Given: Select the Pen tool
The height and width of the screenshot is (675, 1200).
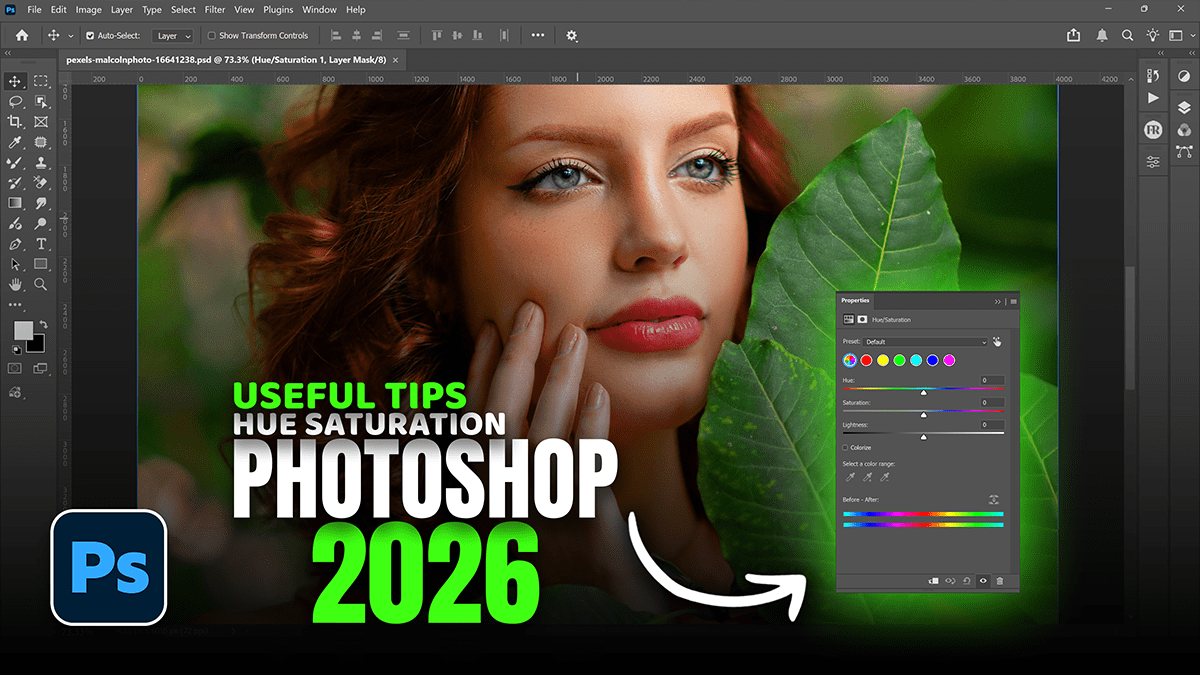Looking at the screenshot, I should point(15,244).
